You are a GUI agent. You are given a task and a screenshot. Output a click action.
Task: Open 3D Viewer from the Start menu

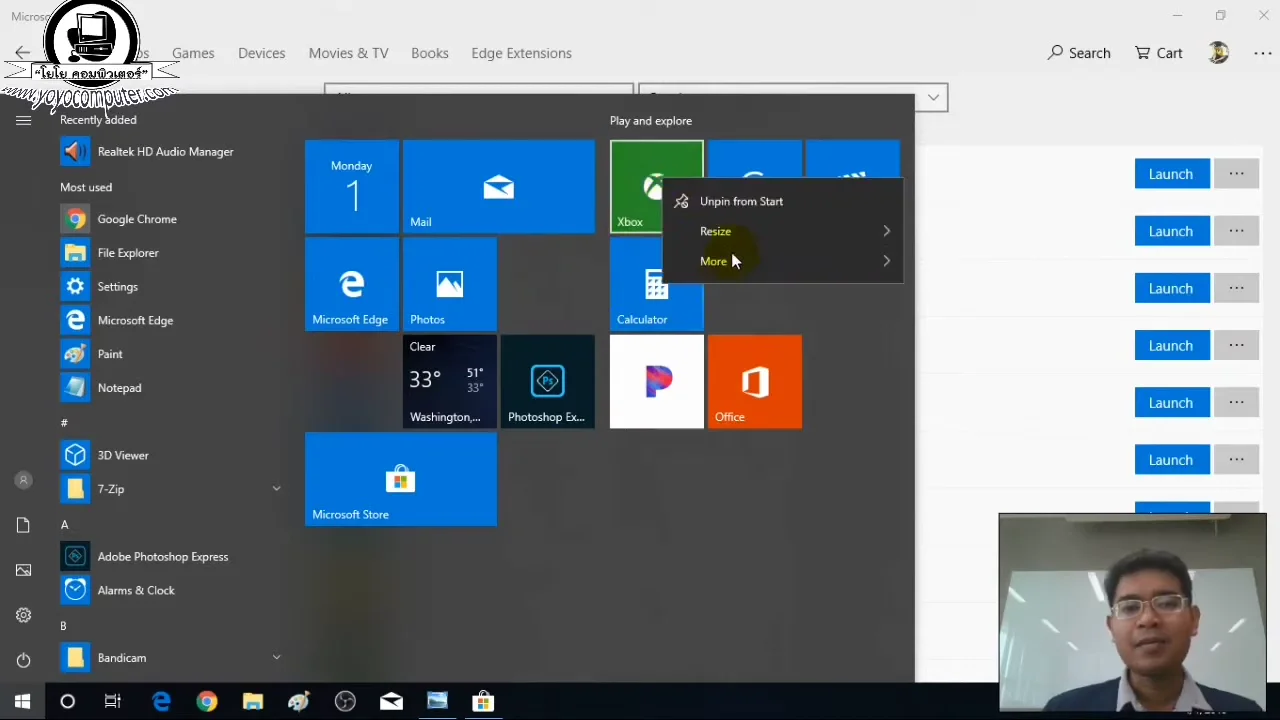[122, 455]
